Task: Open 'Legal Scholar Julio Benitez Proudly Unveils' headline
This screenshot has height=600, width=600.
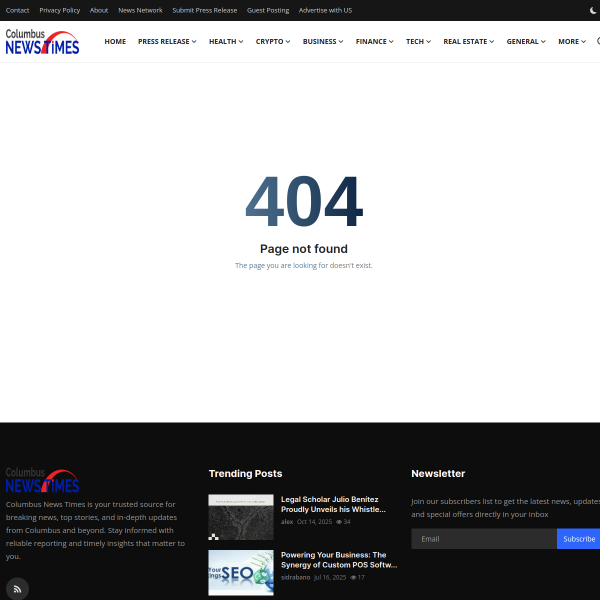Action: 333,504
